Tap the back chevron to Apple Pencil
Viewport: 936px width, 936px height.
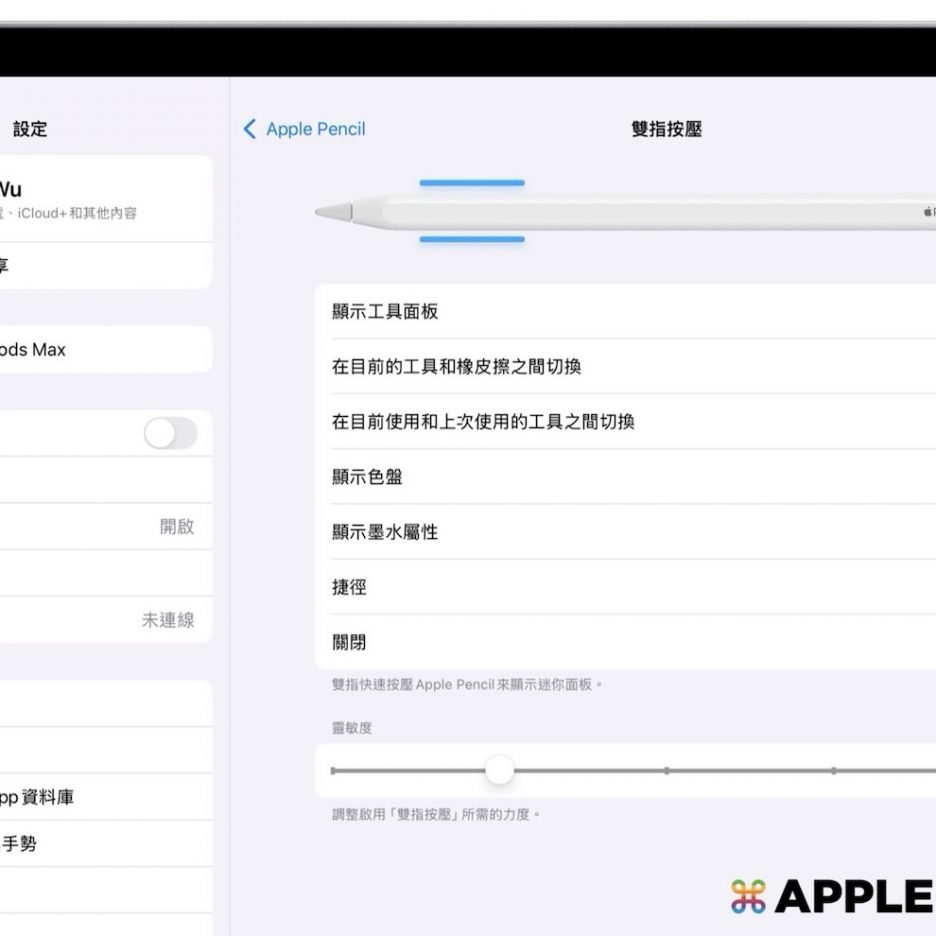point(250,129)
